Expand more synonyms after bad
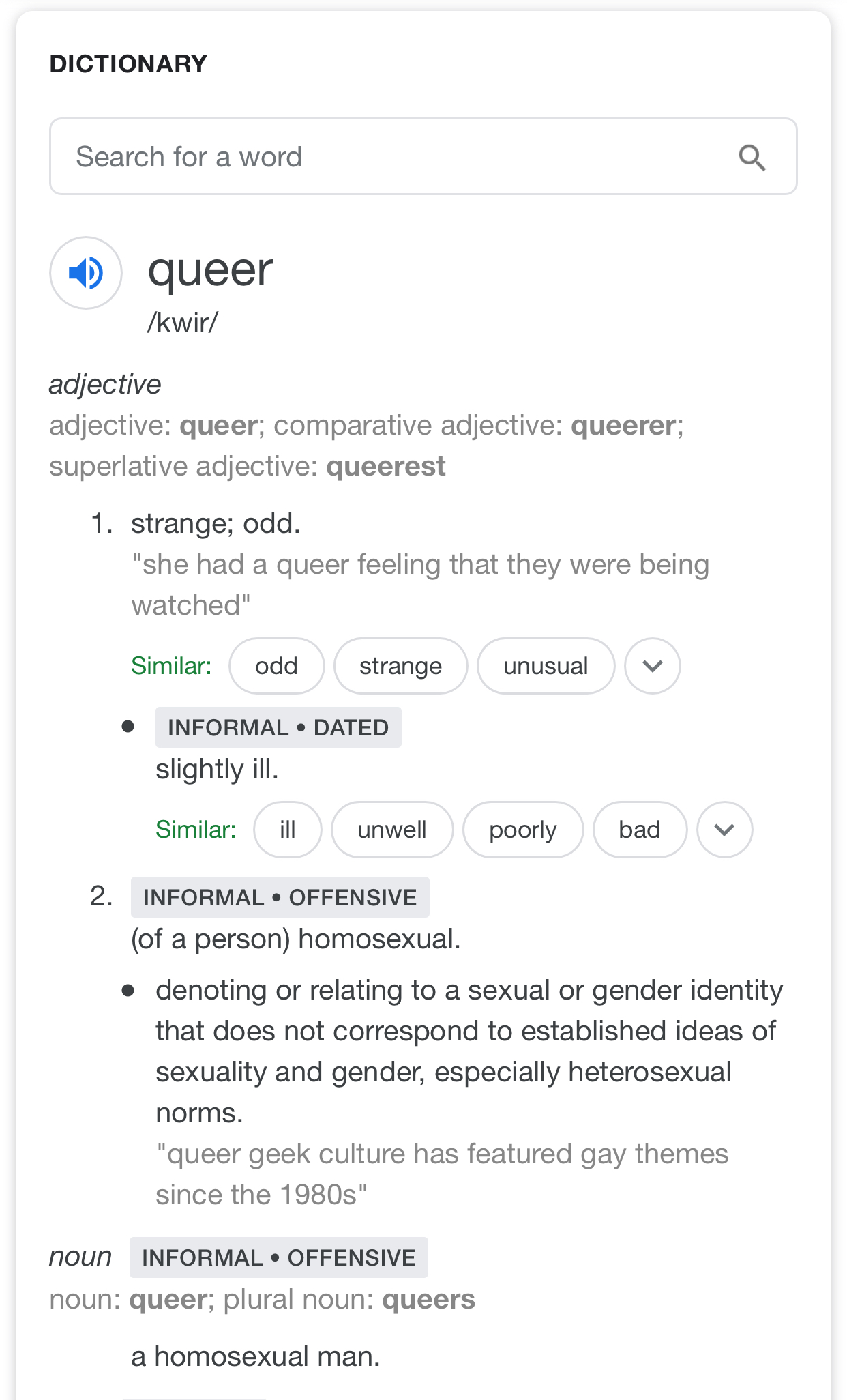The height and width of the screenshot is (1400, 847). (724, 830)
